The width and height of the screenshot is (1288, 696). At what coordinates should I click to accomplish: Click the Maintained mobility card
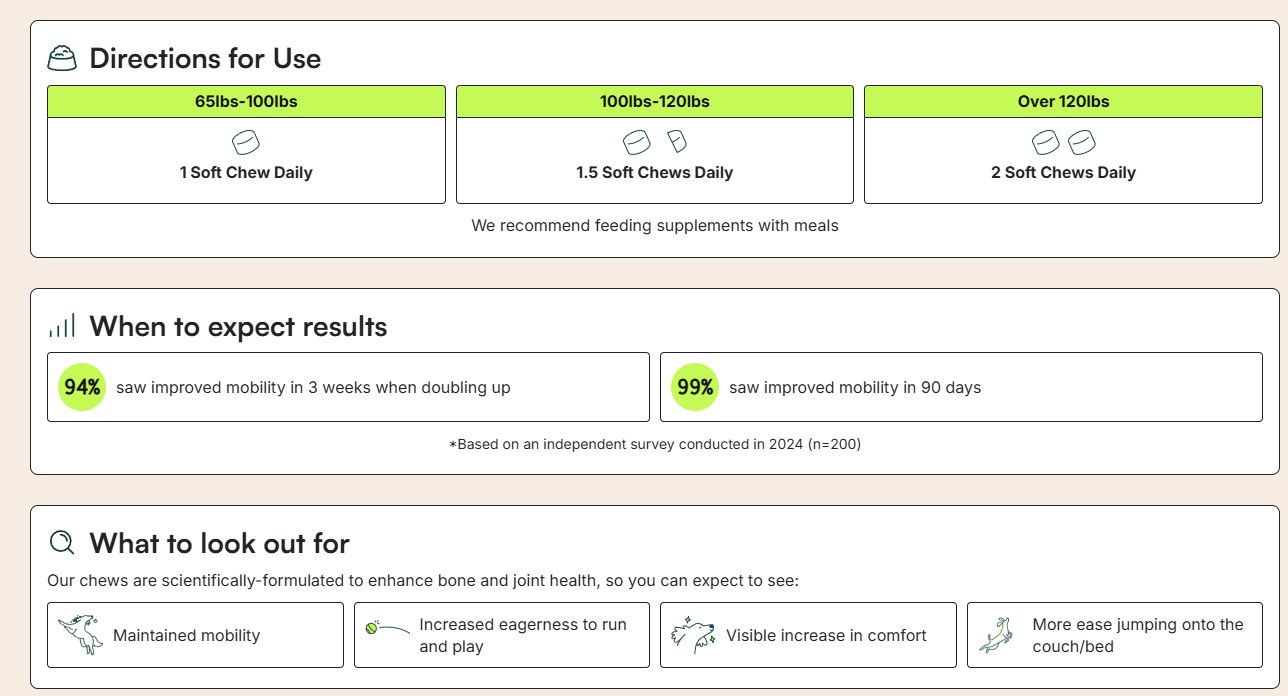pyautogui.click(x=195, y=635)
